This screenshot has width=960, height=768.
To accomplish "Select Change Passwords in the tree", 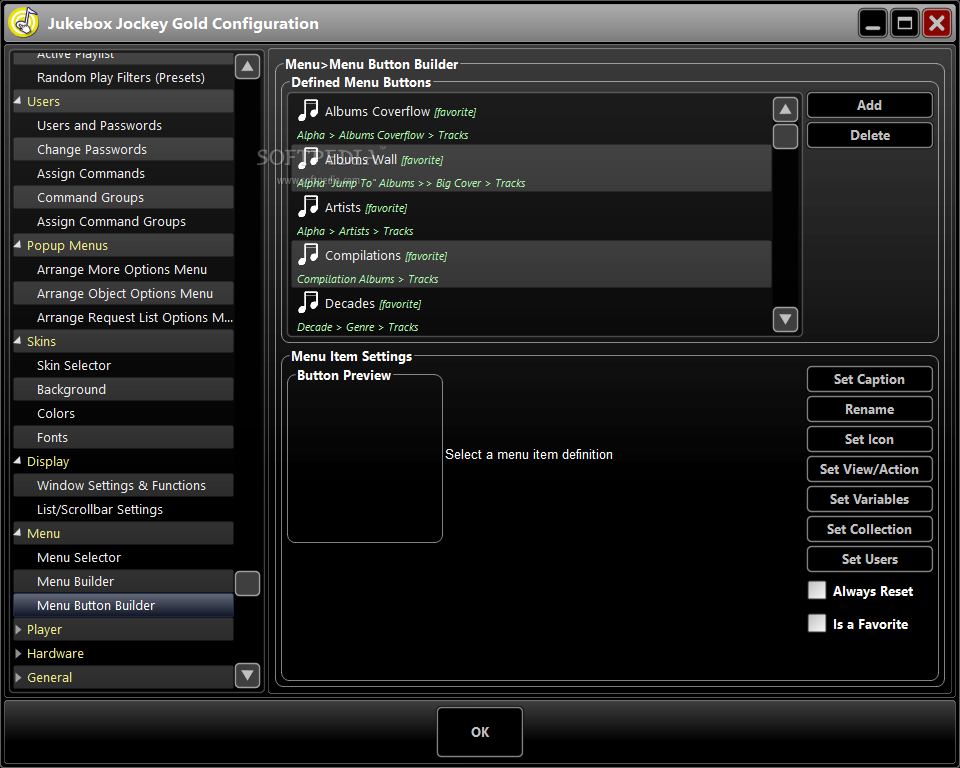I will pos(123,149).
